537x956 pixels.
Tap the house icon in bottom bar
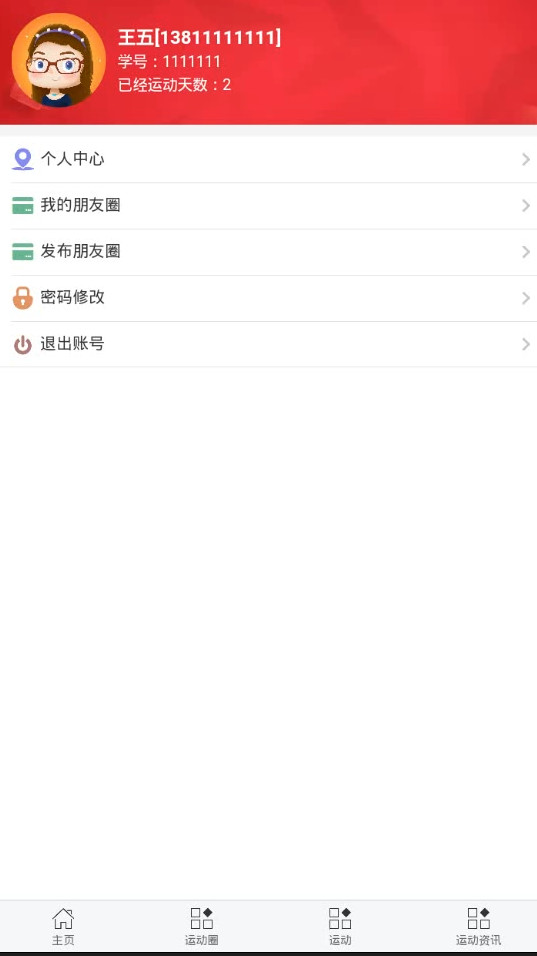tap(63, 918)
